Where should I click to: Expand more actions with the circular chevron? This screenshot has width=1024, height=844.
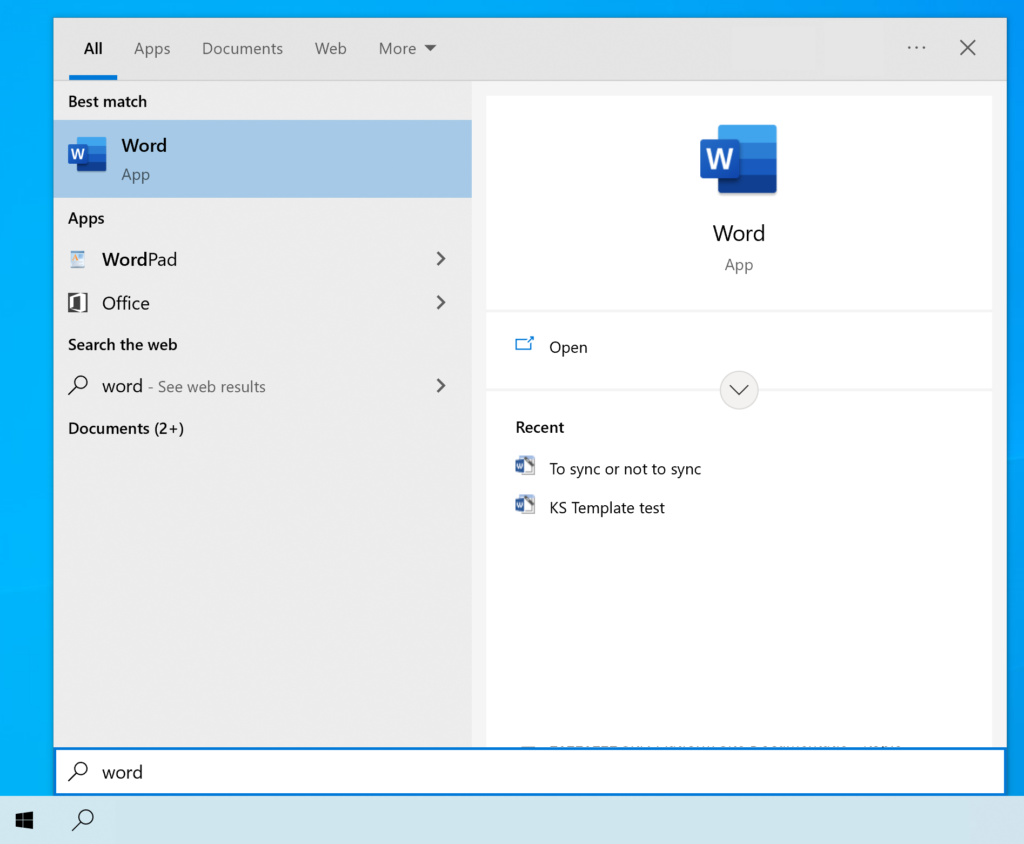[739, 390]
